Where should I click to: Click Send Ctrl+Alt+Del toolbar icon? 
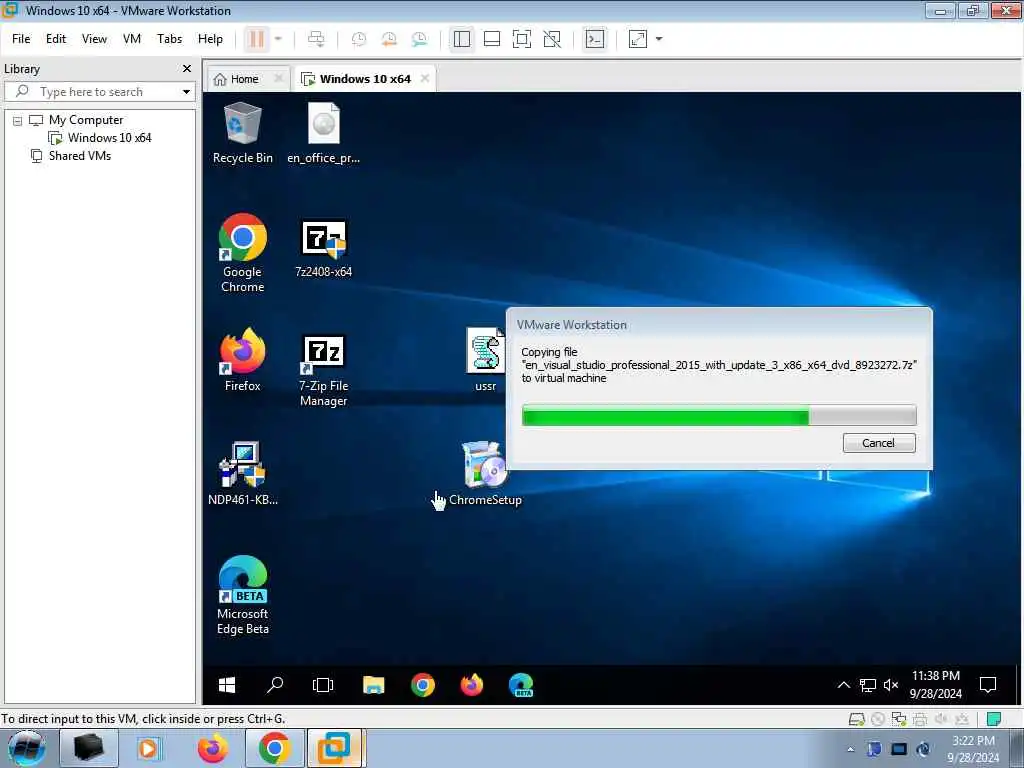click(x=316, y=39)
